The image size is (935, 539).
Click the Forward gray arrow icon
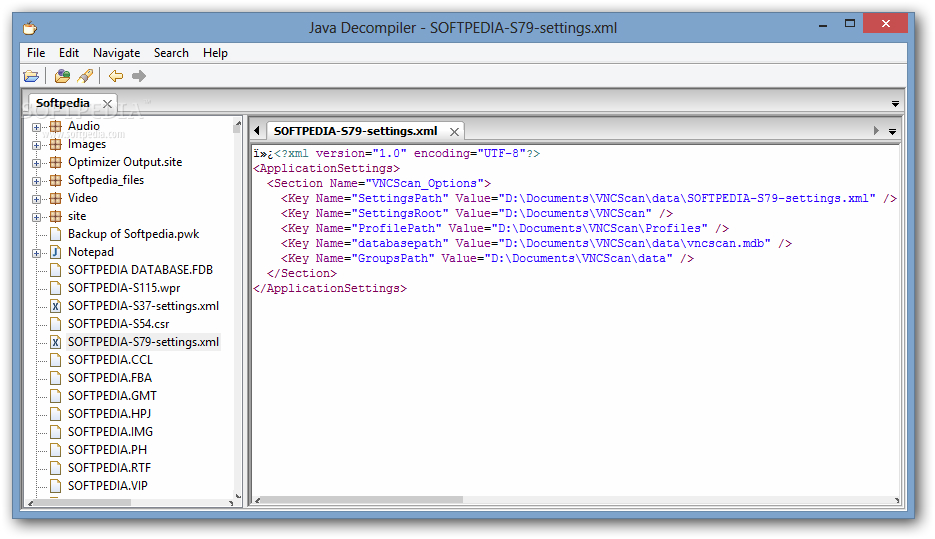pyautogui.click(x=139, y=76)
